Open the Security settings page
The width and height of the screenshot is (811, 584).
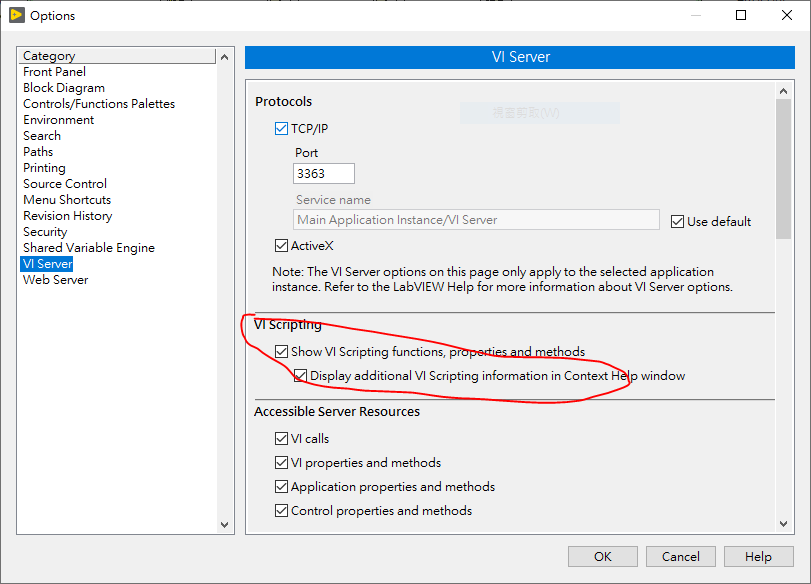point(45,231)
